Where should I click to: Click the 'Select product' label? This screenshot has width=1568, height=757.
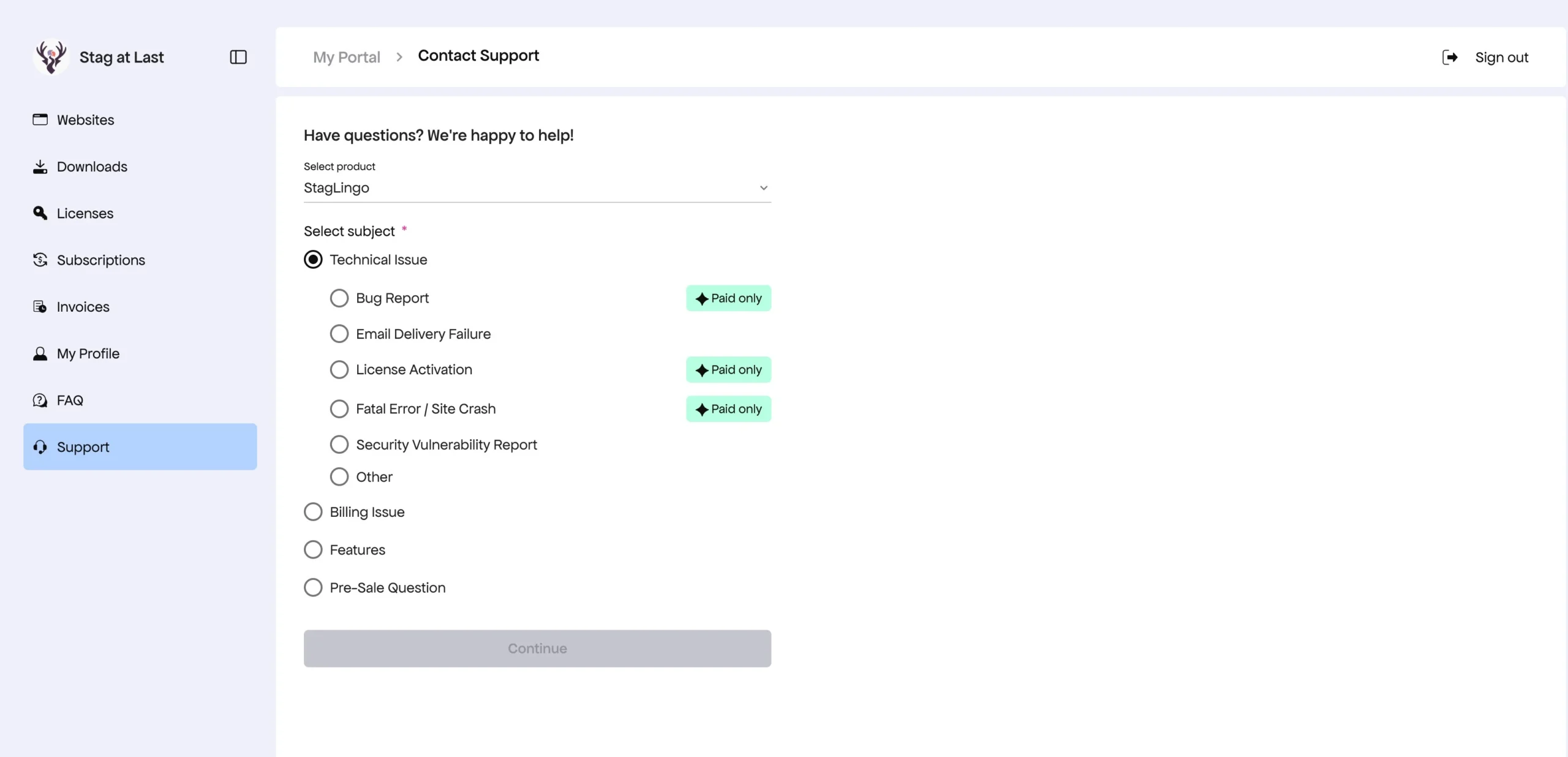(x=339, y=166)
